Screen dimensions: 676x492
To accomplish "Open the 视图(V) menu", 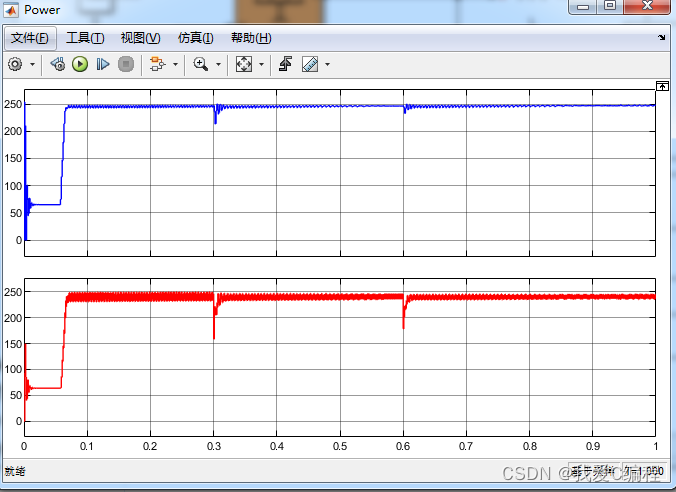I will [x=140, y=38].
